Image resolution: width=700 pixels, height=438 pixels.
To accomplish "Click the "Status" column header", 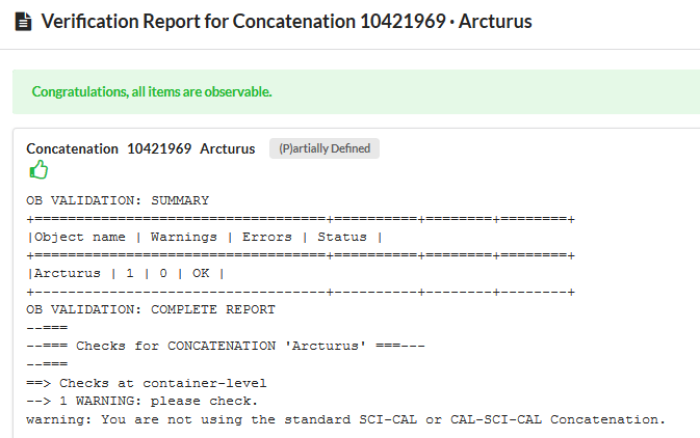I will (x=342, y=237).
